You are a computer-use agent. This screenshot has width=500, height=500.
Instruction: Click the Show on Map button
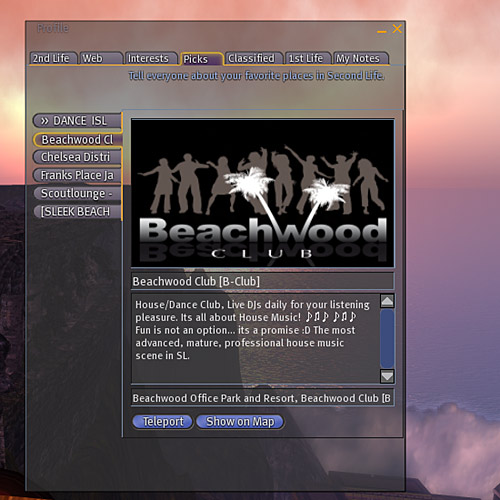pyautogui.click(x=240, y=422)
